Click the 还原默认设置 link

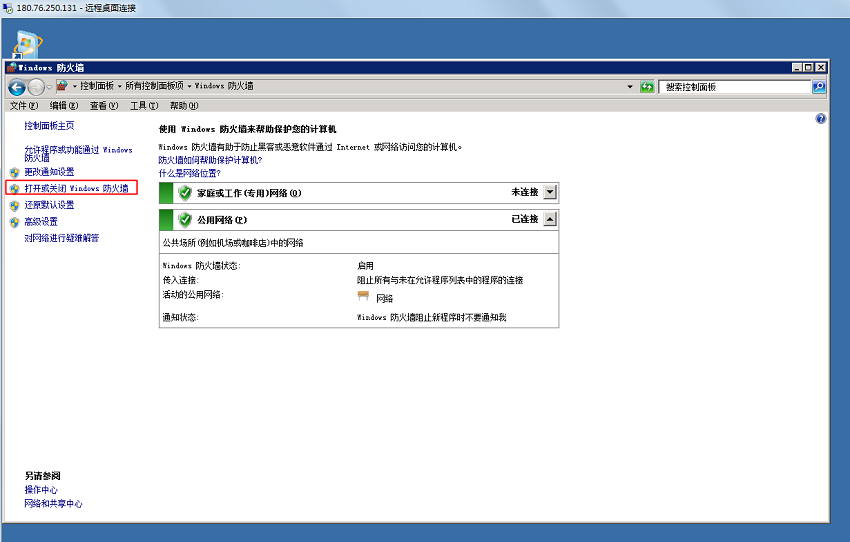pos(49,205)
